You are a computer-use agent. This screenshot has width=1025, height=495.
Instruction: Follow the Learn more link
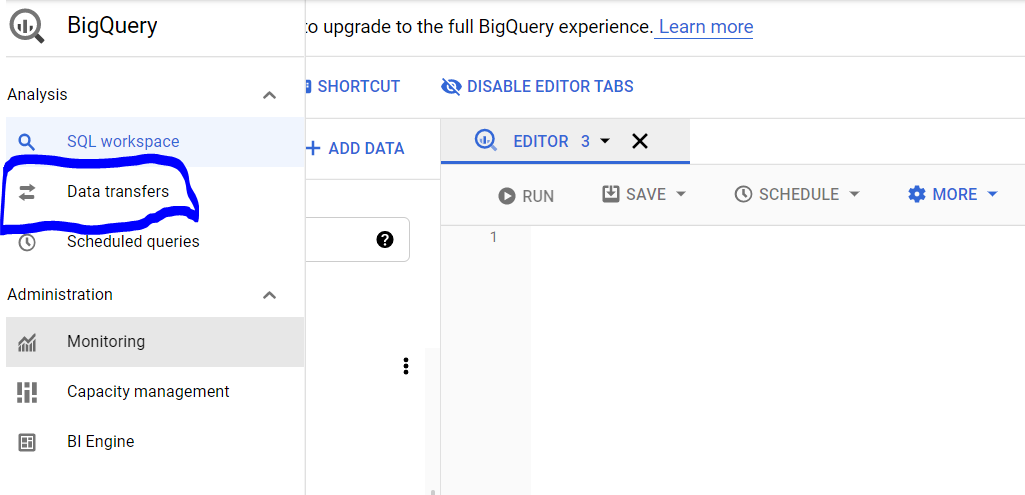(706, 27)
